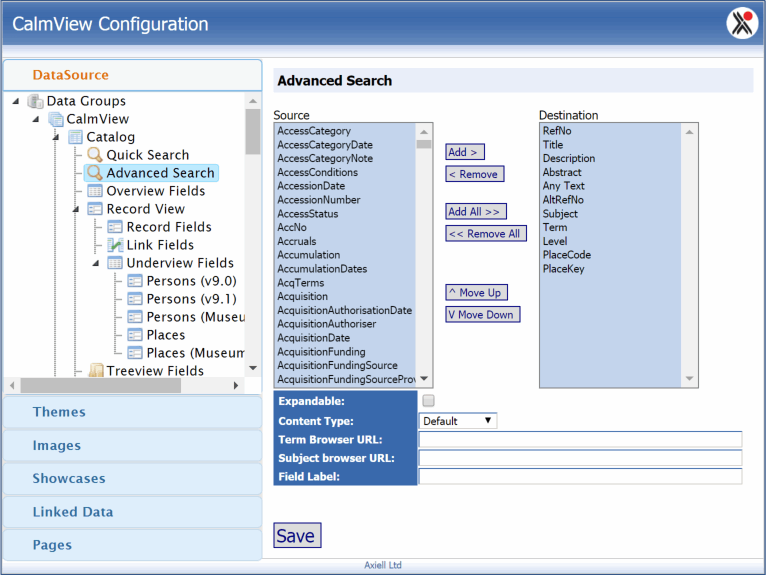The image size is (766, 575).
Task: Focus the Field Label input field
Action: 580,476
